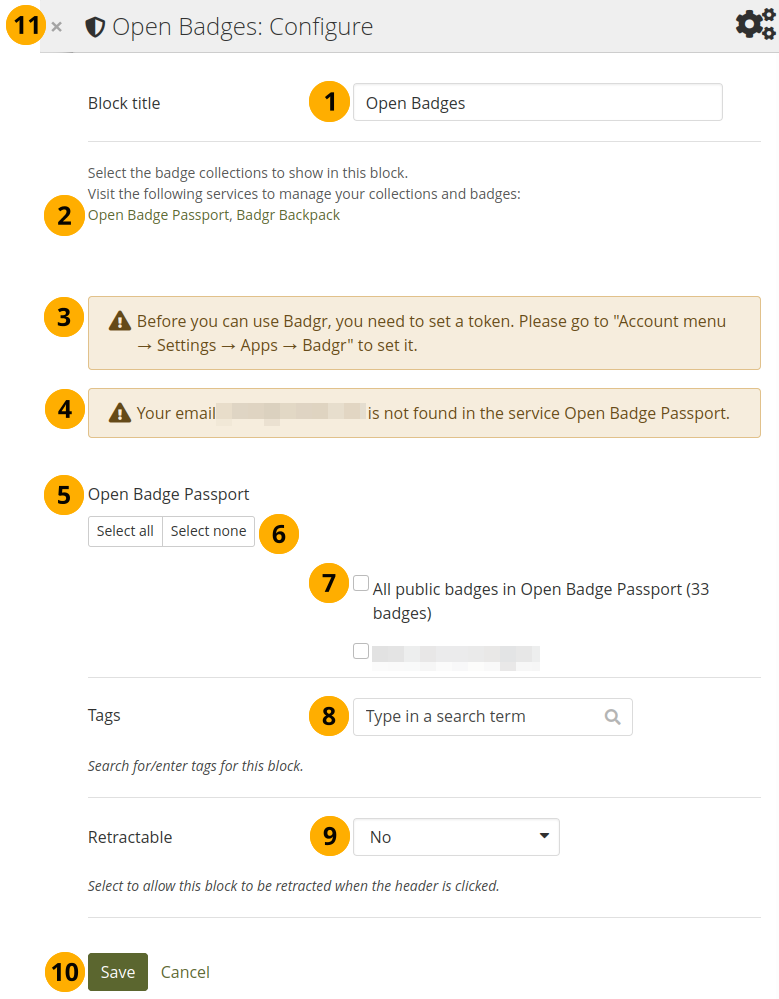Open the Open Badge Passport service link
Screen dimensions: 779x999
(158, 215)
